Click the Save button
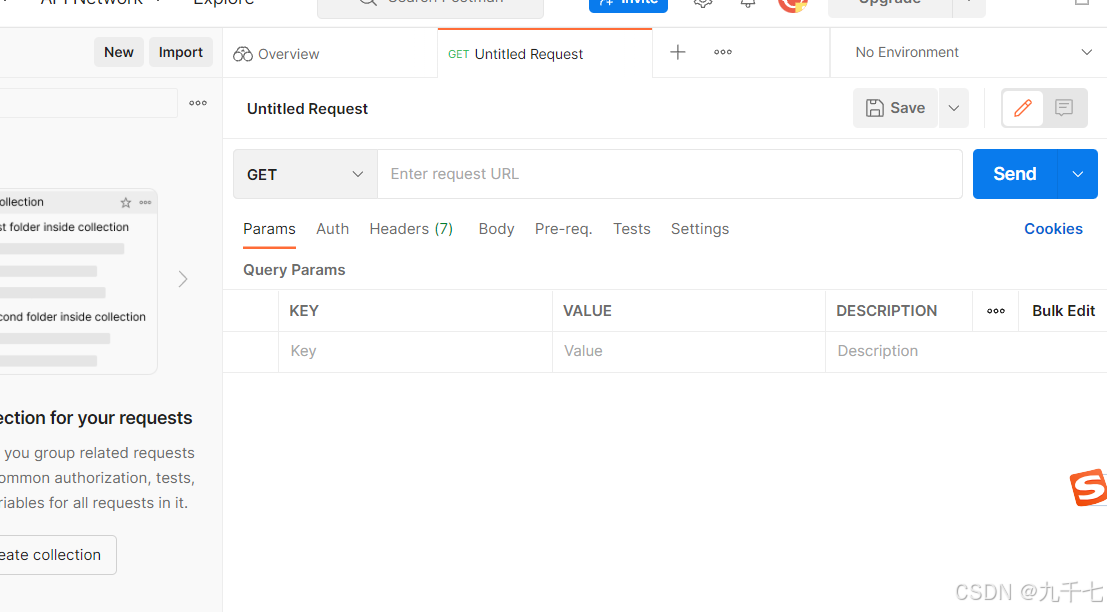This screenshot has width=1107, height=612. (x=895, y=108)
